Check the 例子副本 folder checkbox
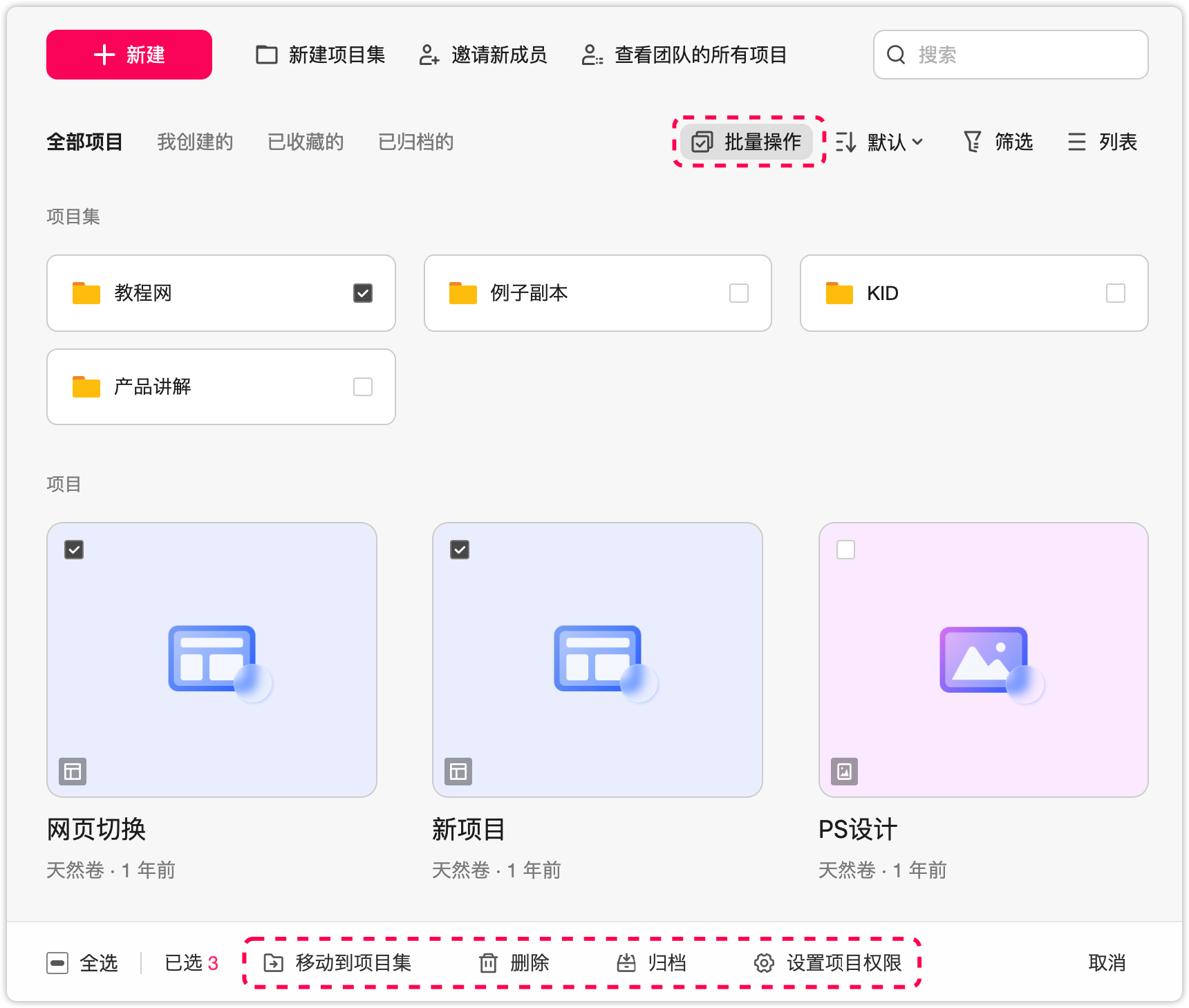 coord(739,293)
